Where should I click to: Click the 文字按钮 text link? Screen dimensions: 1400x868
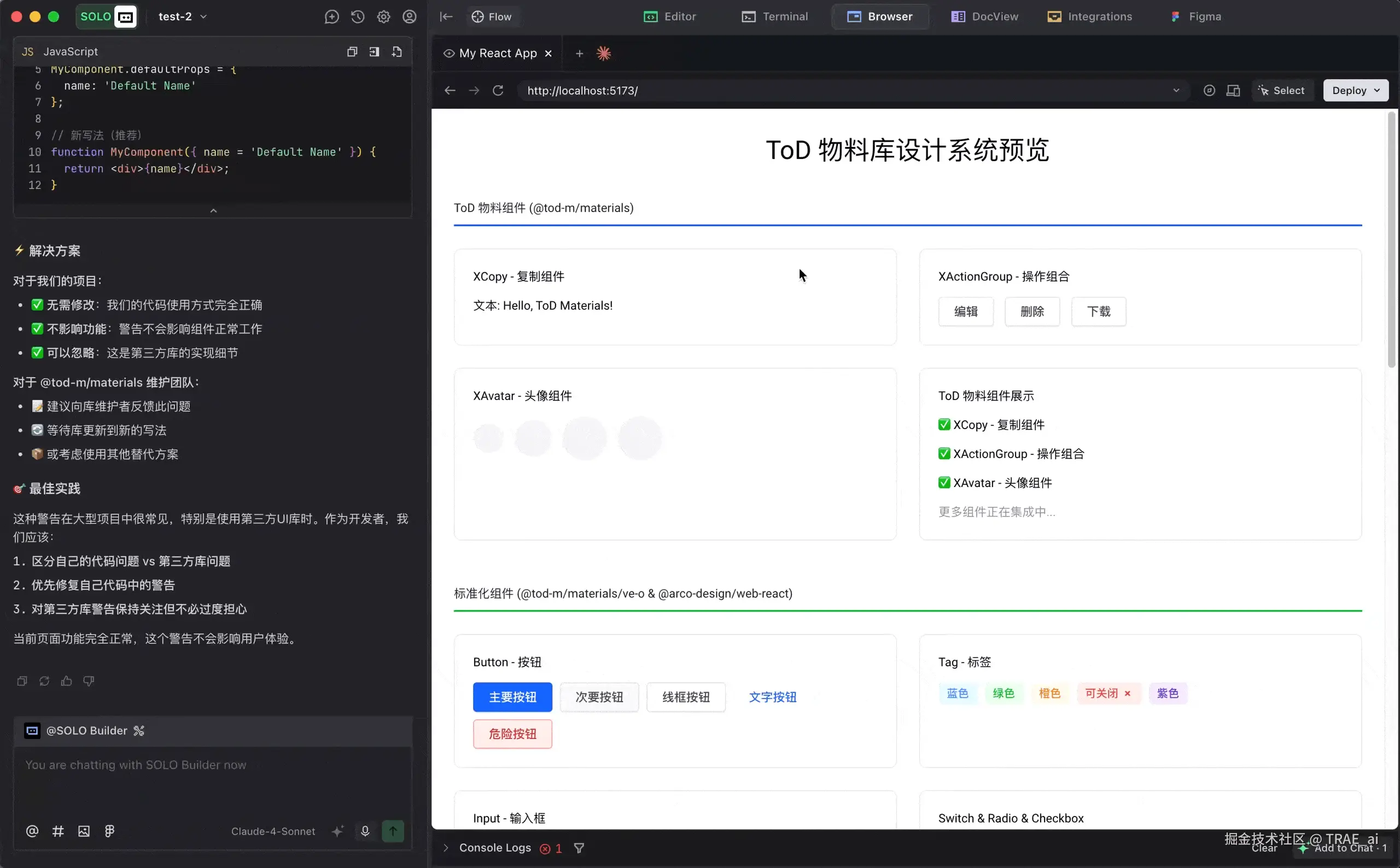[772, 697]
